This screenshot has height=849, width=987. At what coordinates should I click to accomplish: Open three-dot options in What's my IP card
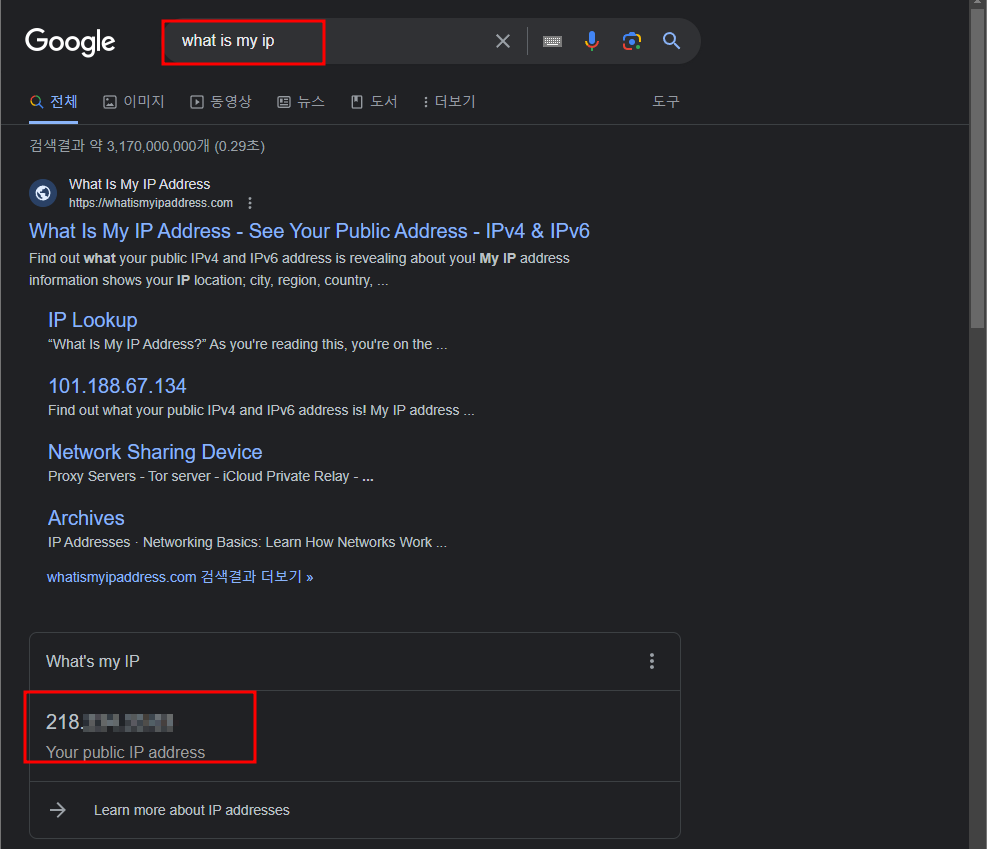click(x=651, y=661)
